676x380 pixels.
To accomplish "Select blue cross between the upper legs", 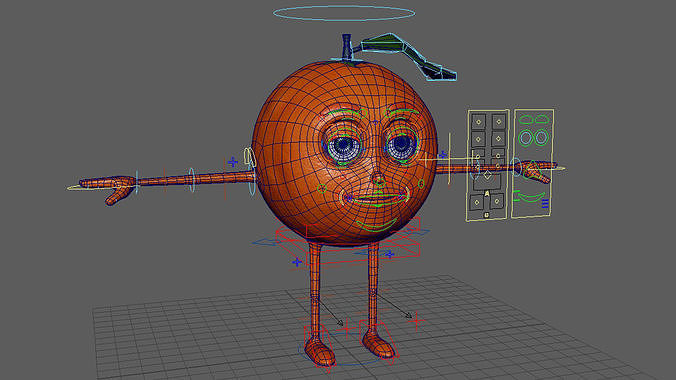I will pyautogui.click(x=390, y=254).
